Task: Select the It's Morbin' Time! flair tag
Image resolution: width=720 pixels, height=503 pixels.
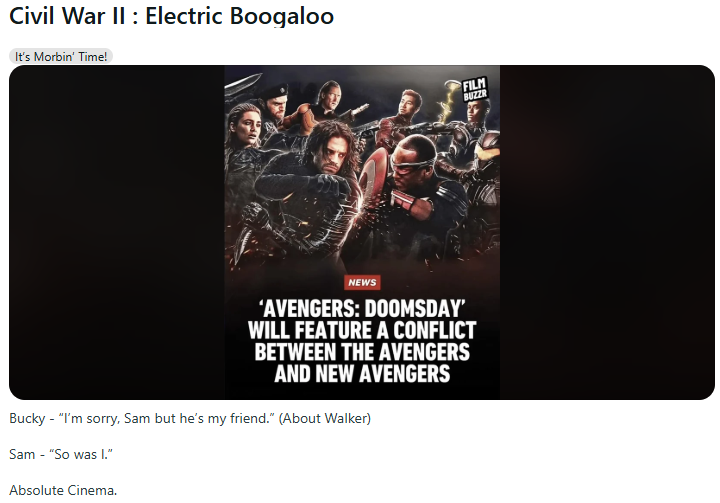Action: tap(61, 57)
